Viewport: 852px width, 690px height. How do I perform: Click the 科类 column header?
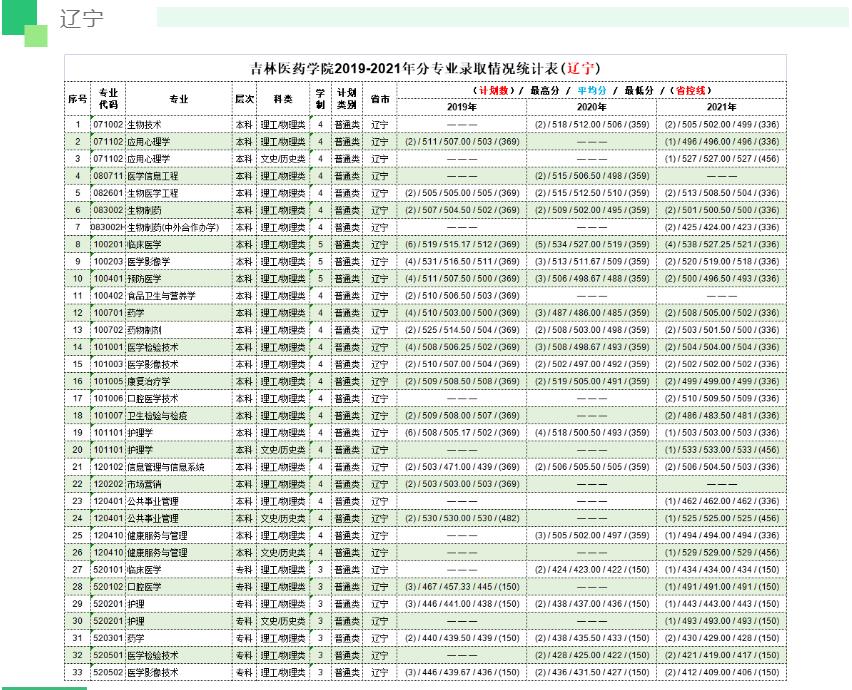[283, 99]
